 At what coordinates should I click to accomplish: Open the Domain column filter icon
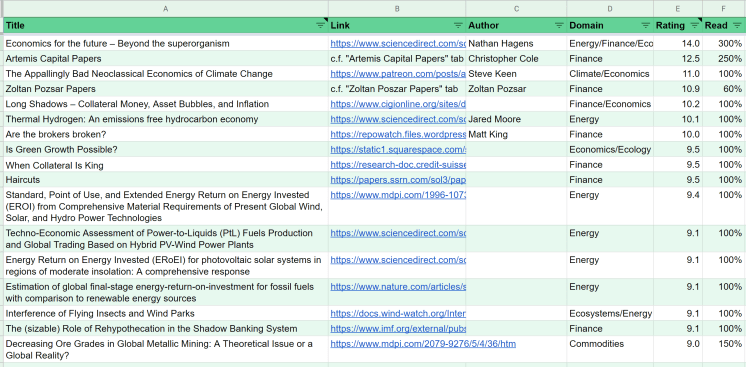point(646,26)
